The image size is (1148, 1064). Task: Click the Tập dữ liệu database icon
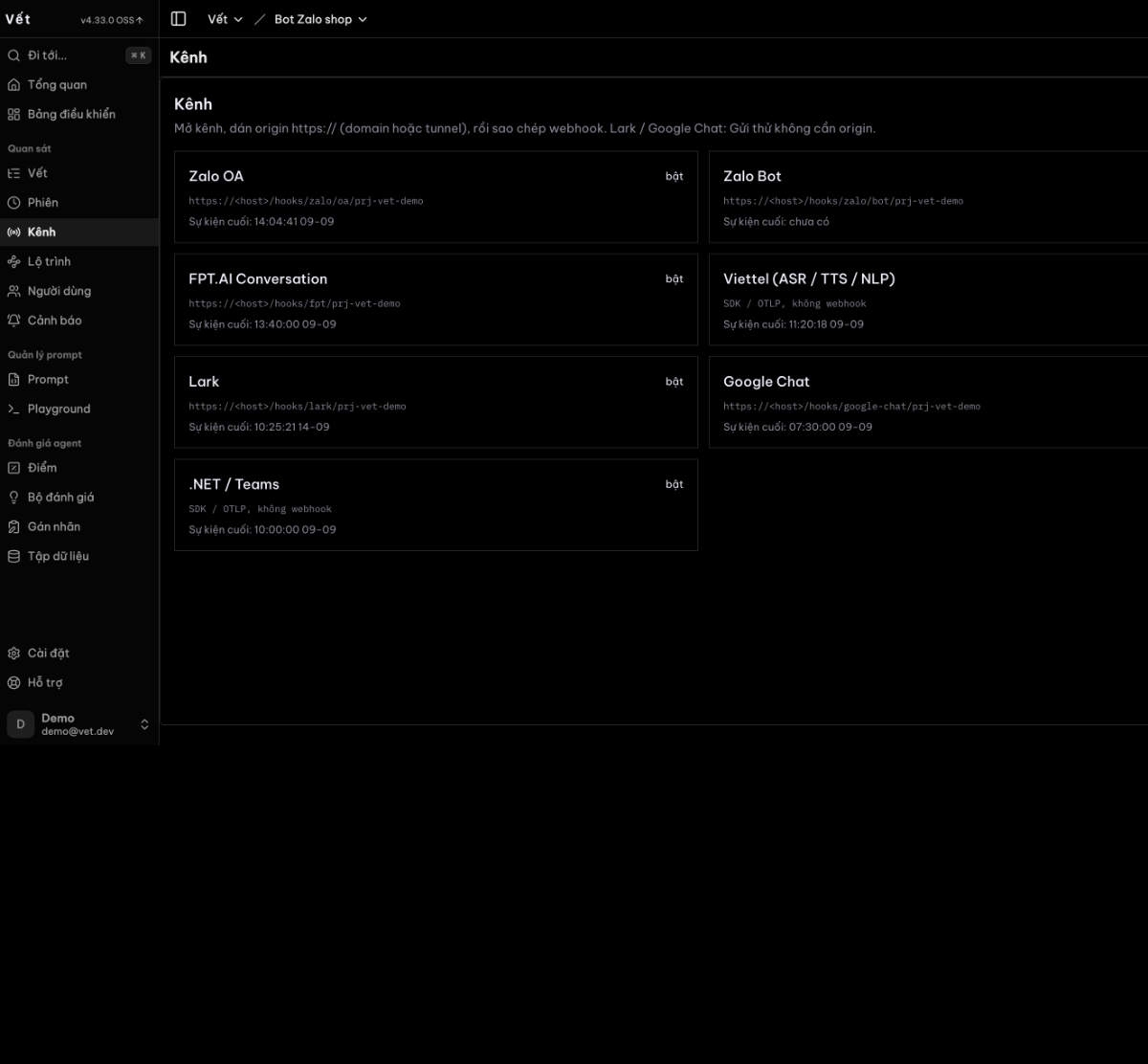tap(13, 557)
